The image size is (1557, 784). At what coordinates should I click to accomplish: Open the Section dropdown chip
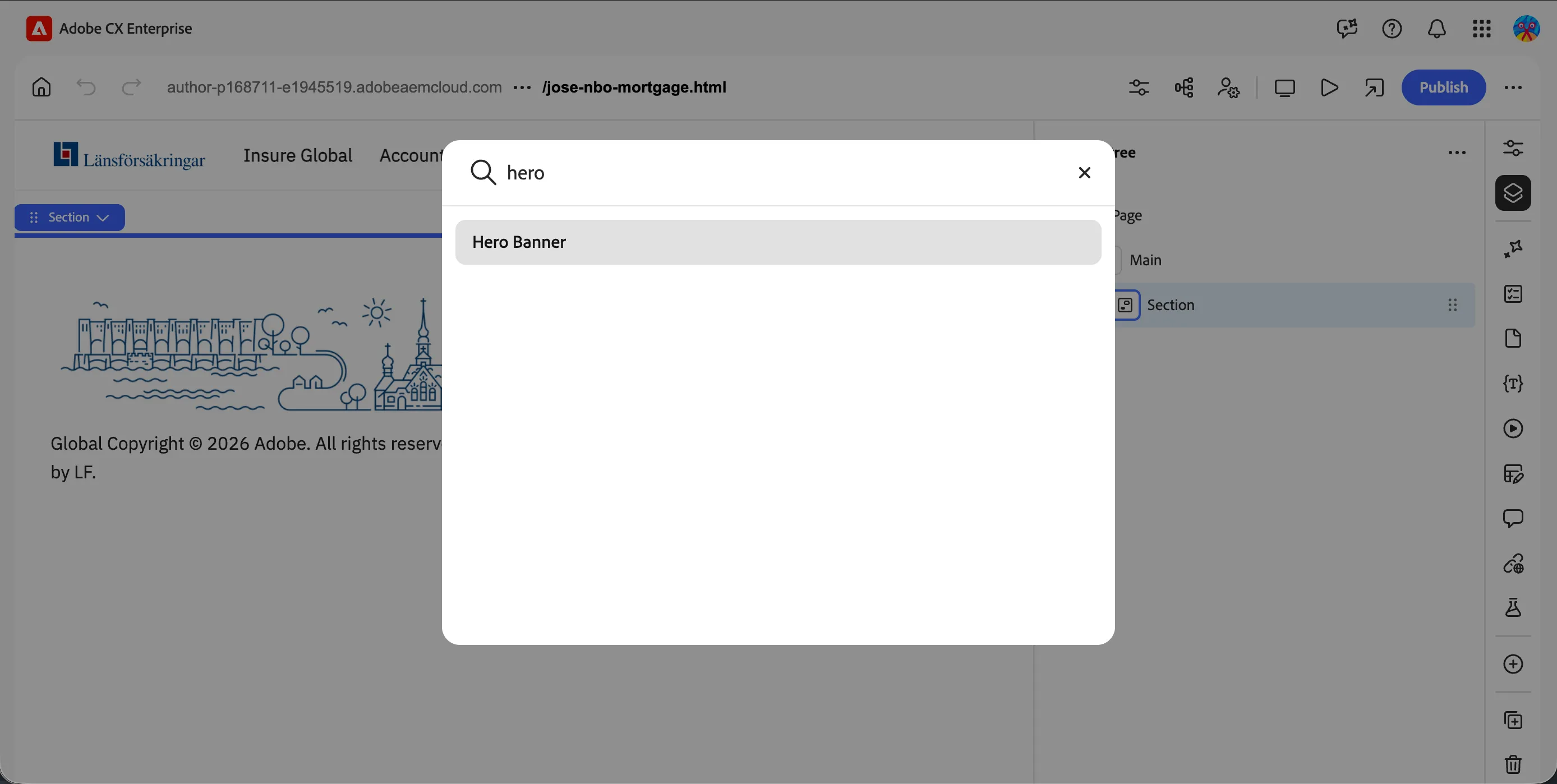[70, 218]
